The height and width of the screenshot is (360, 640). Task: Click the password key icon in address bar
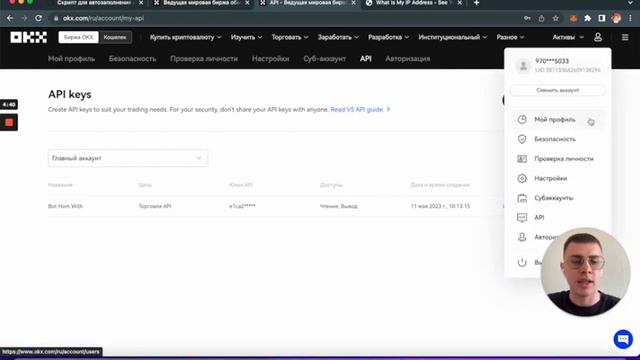click(x=527, y=18)
